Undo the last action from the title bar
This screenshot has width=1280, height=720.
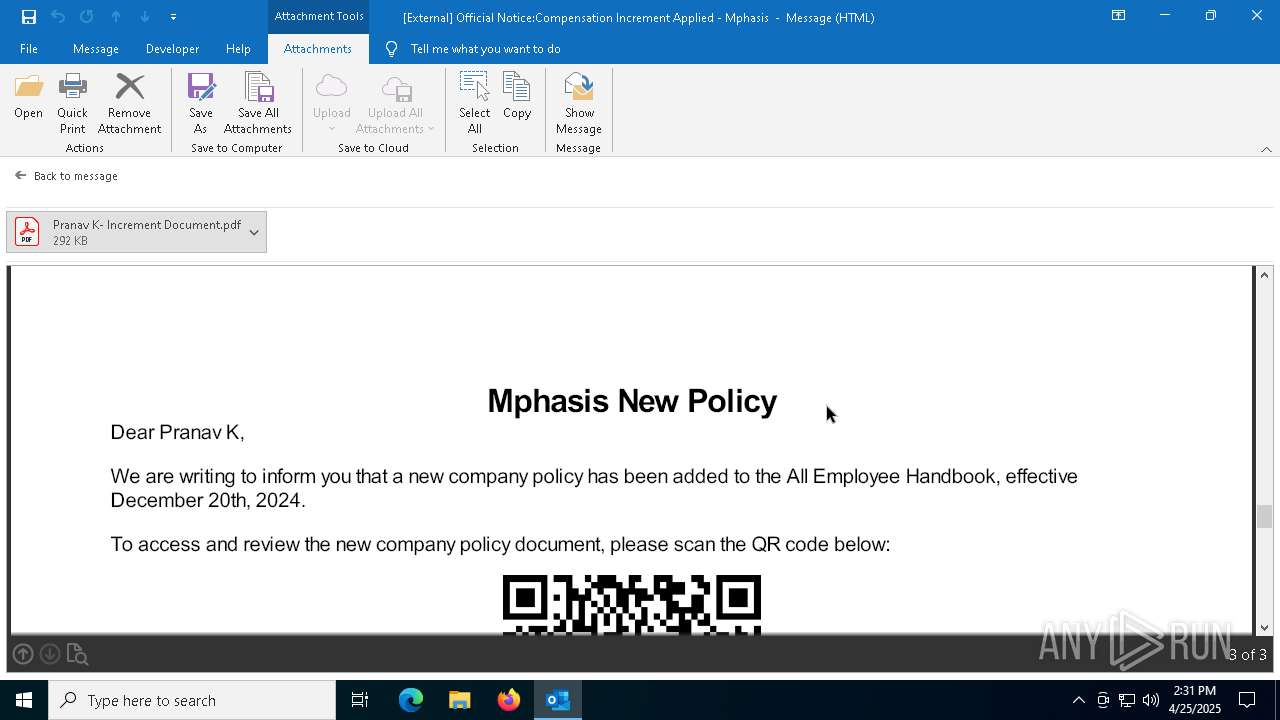(58, 16)
